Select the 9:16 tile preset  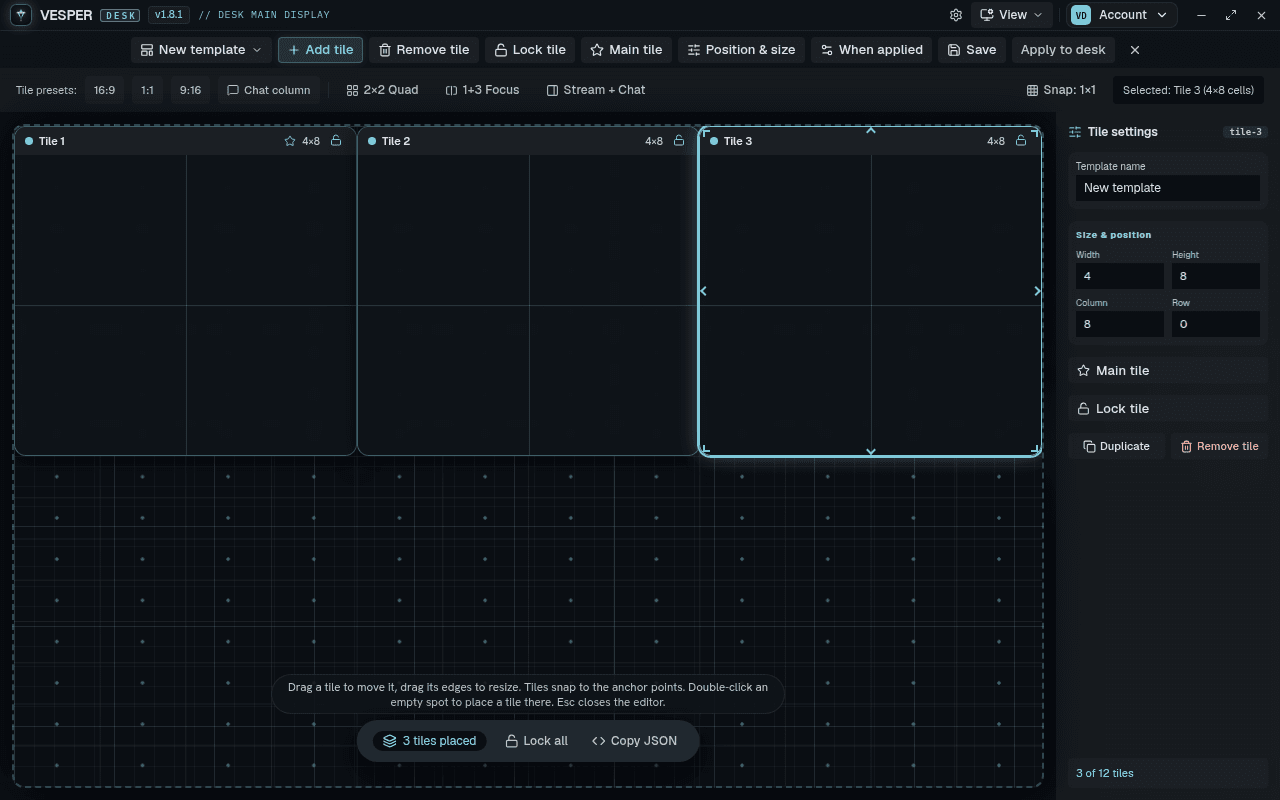click(x=190, y=90)
